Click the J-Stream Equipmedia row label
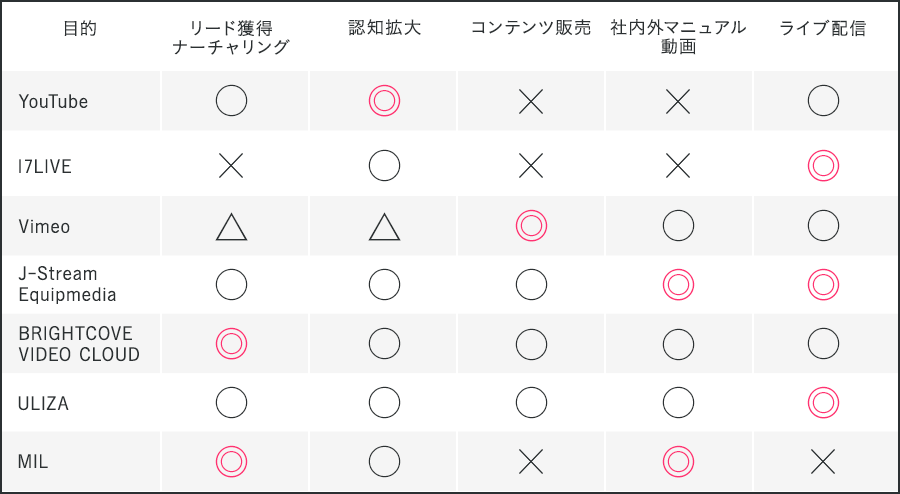Viewport: 900px width, 494px height. coord(68,285)
